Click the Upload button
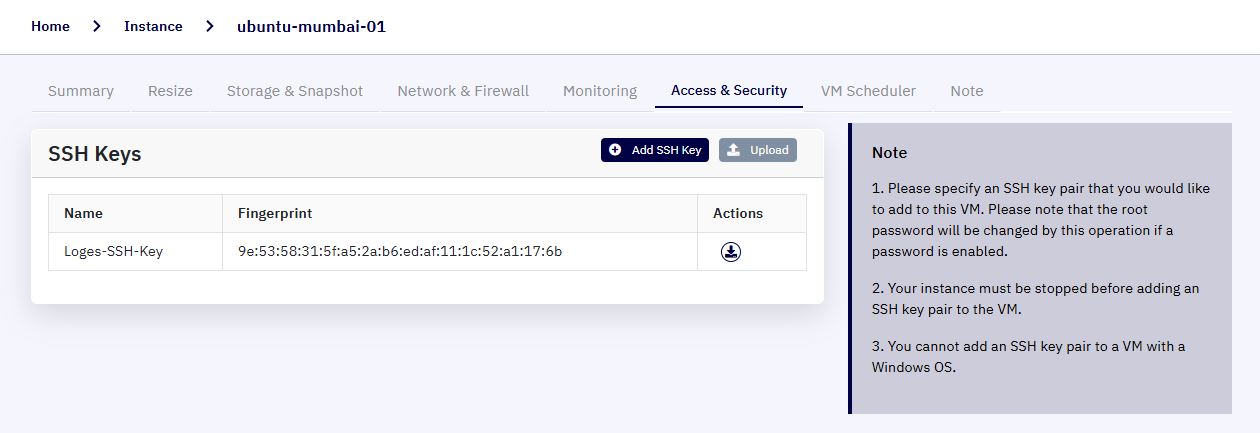Image resolution: width=1260 pixels, height=433 pixels. pyautogui.click(x=758, y=150)
